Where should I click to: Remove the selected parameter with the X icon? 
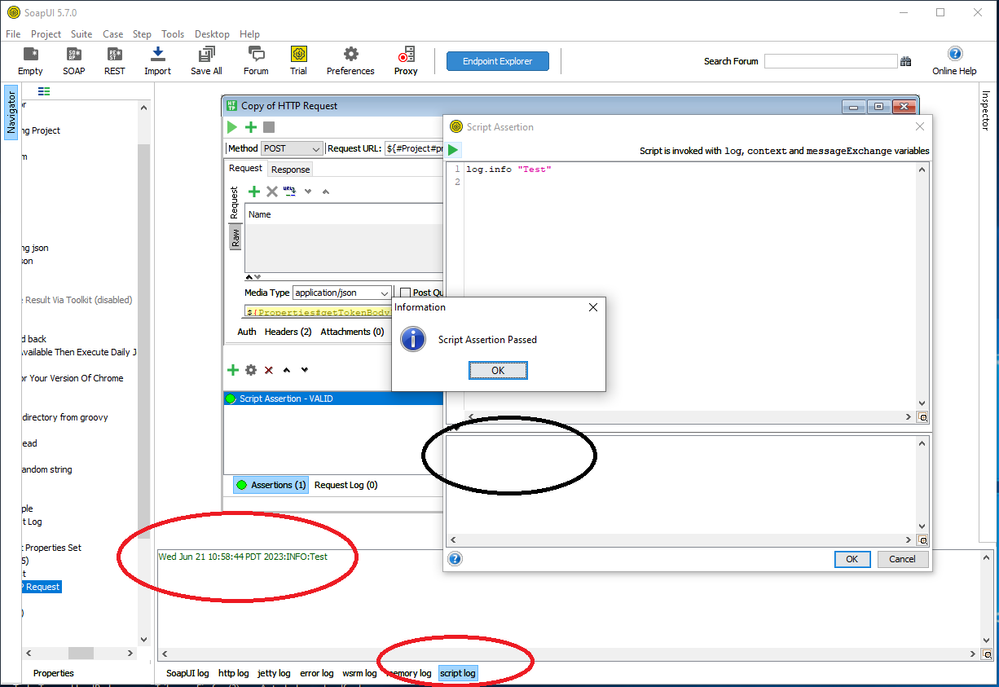[x=272, y=191]
